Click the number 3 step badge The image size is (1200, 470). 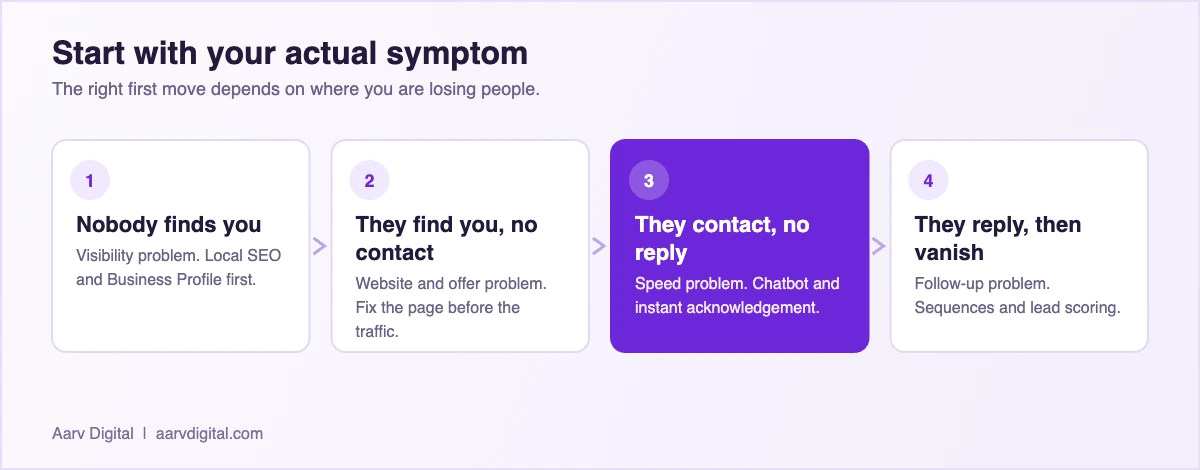(649, 181)
